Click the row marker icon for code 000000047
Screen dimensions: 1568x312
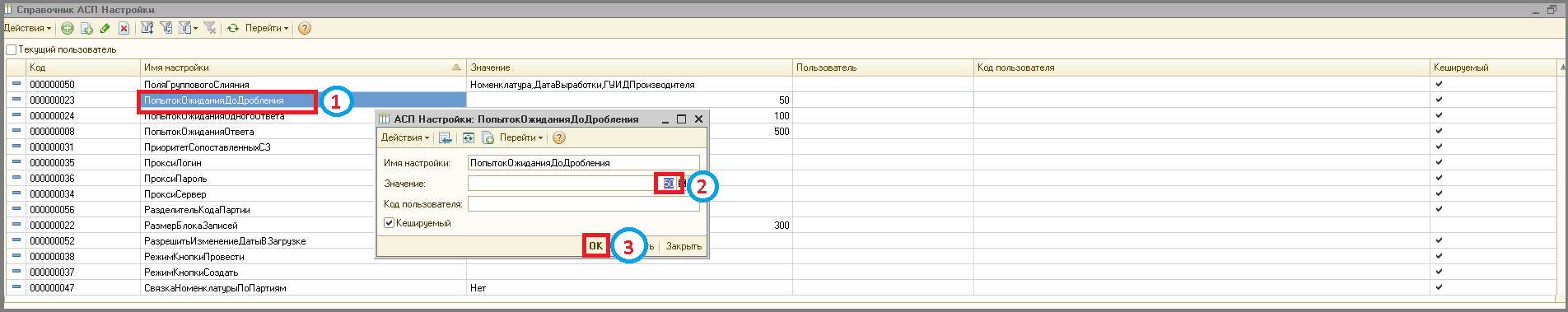coord(16,287)
